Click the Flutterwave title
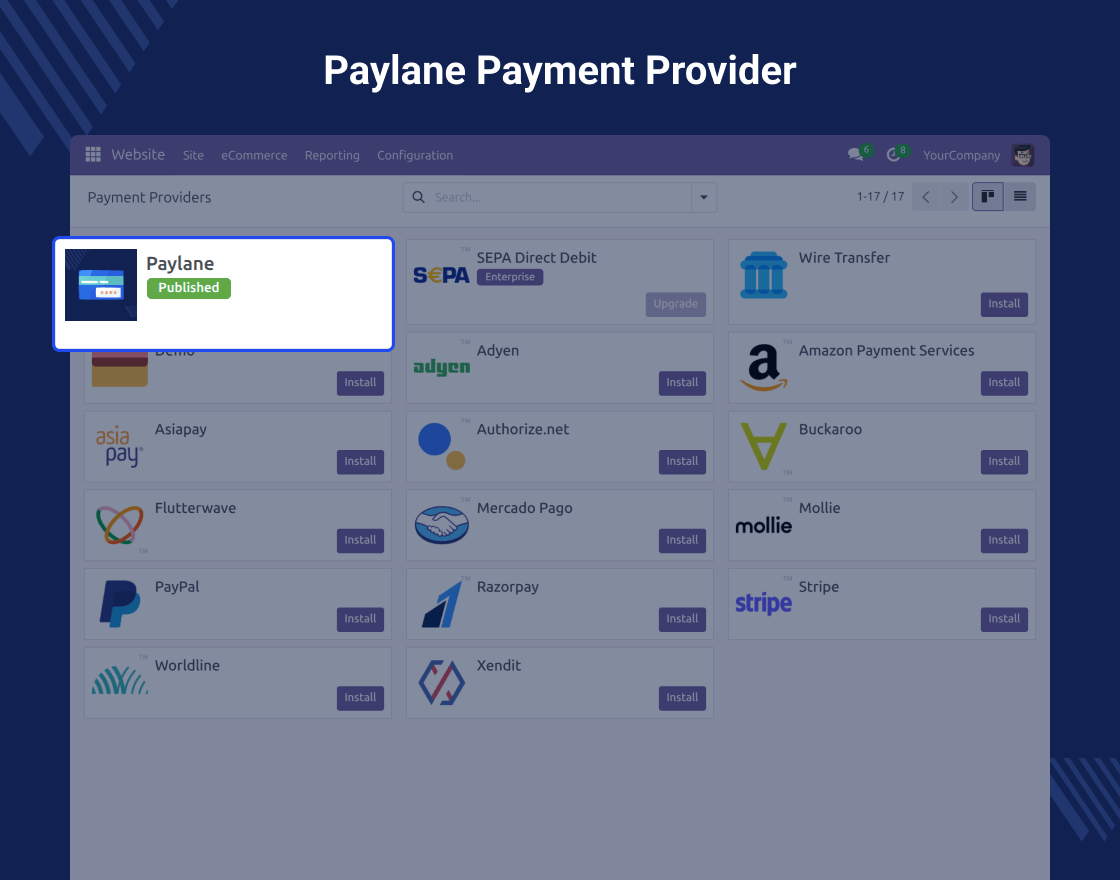The image size is (1120, 880). 196,508
